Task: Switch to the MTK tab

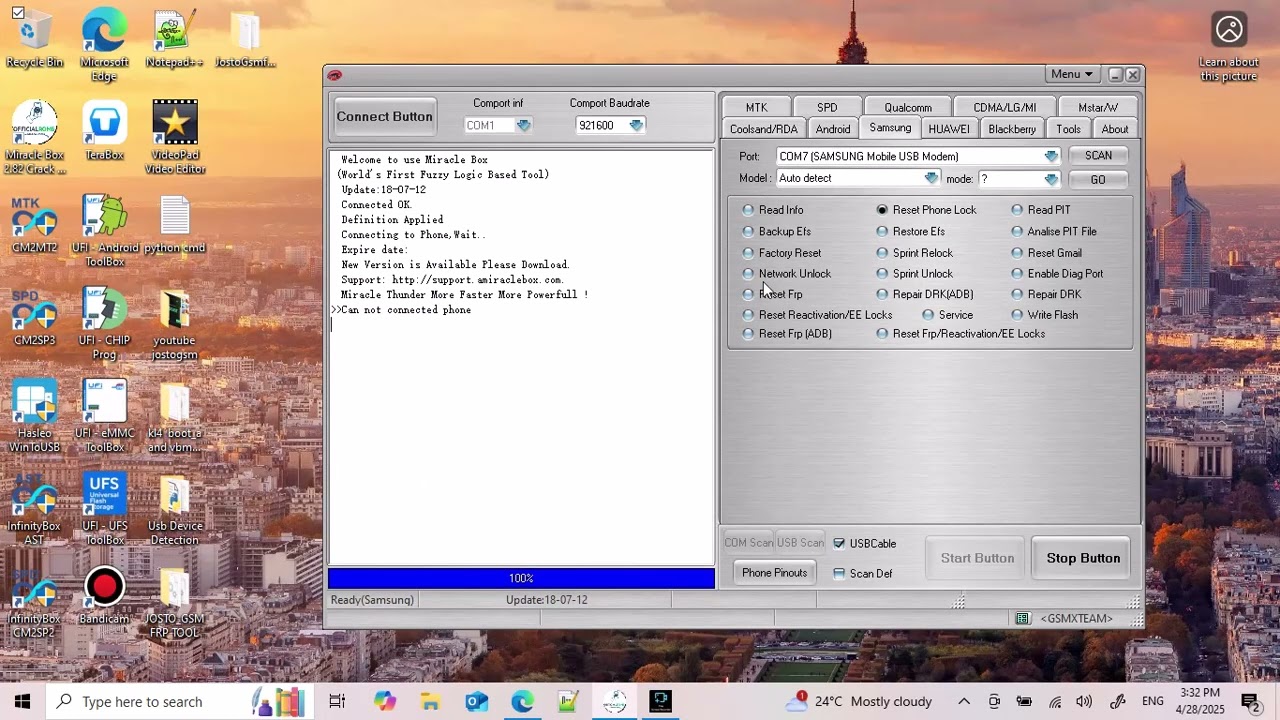Action: (x=756, y=108)
